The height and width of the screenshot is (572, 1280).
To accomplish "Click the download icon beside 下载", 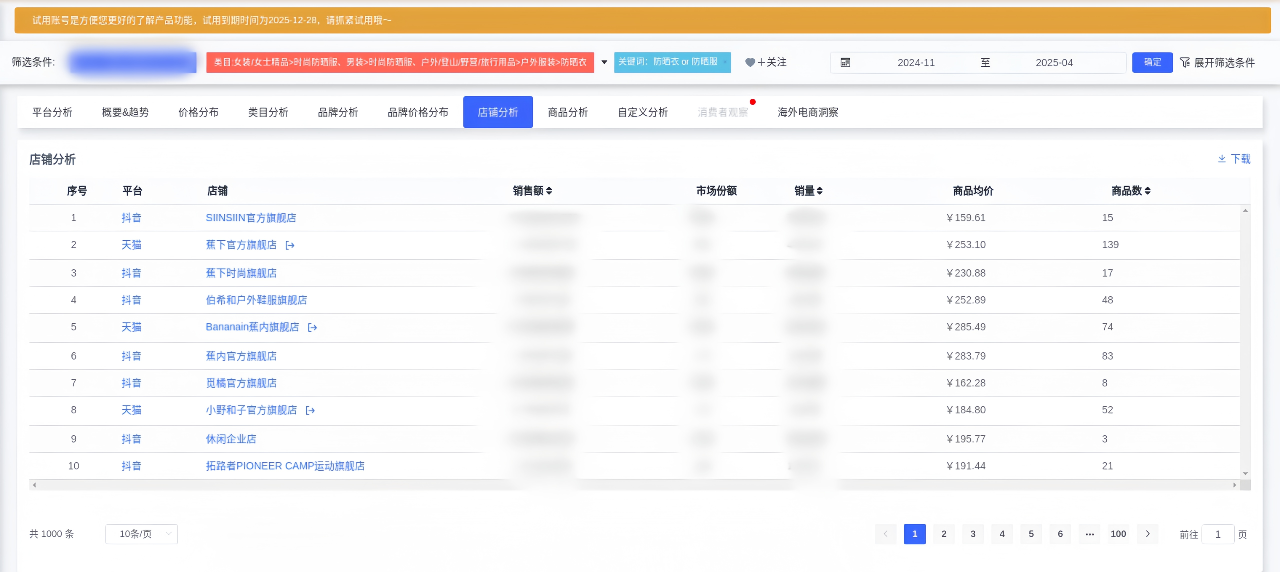I will coord(1221,159).
